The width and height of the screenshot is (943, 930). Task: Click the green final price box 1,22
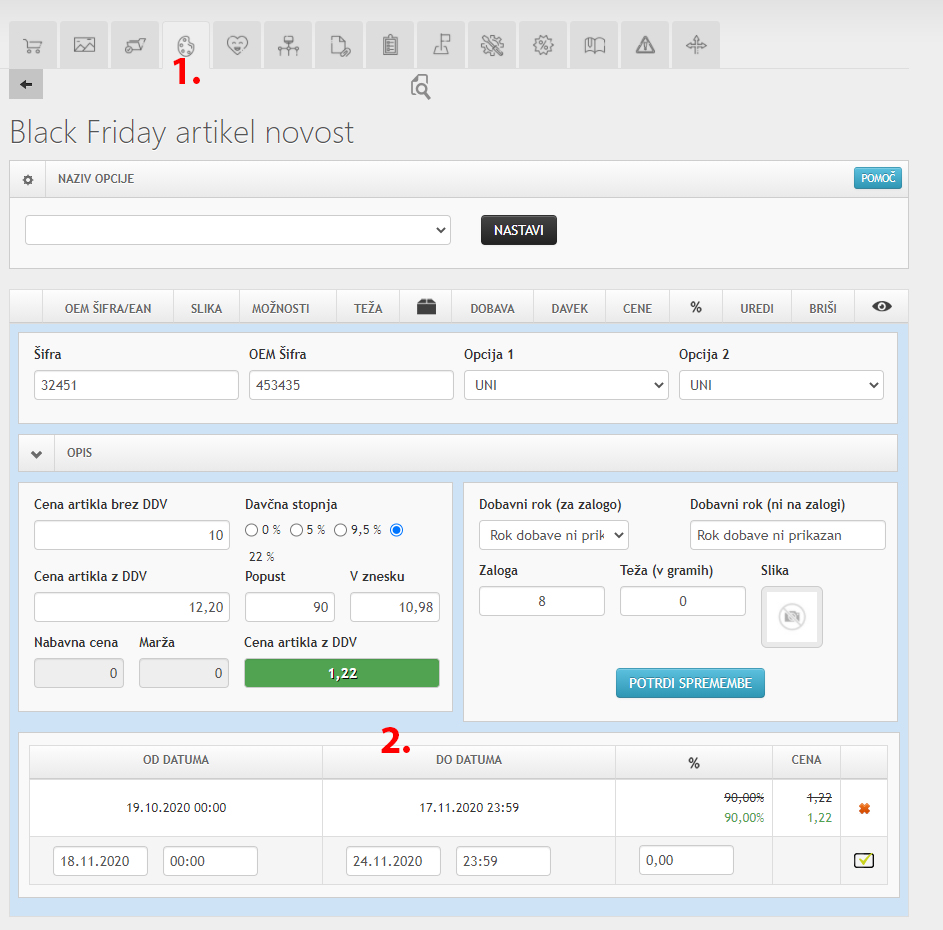342,673
